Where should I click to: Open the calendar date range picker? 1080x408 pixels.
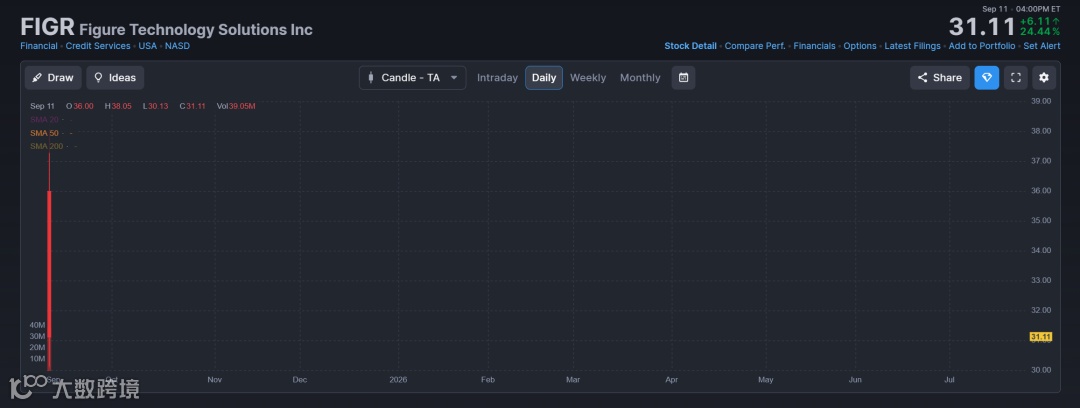pyautogui.click(x=683, y=78)
